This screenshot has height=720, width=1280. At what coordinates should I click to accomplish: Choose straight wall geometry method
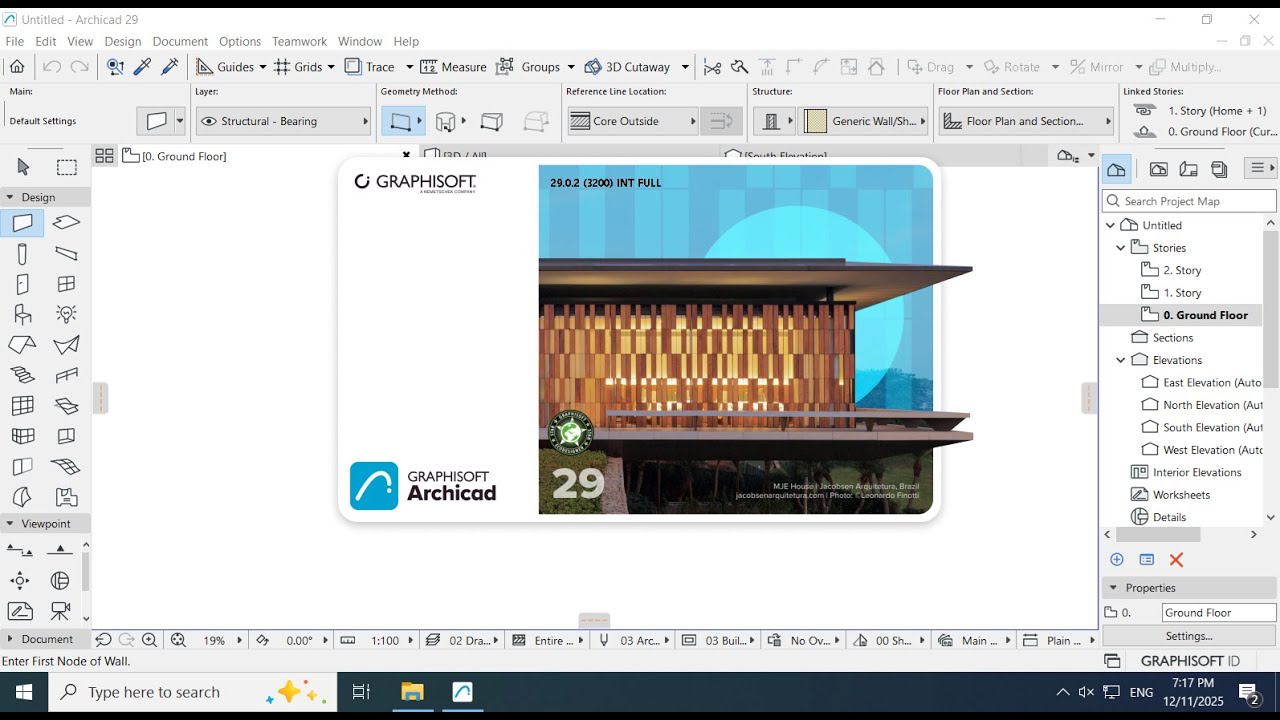tap(401, 121)
